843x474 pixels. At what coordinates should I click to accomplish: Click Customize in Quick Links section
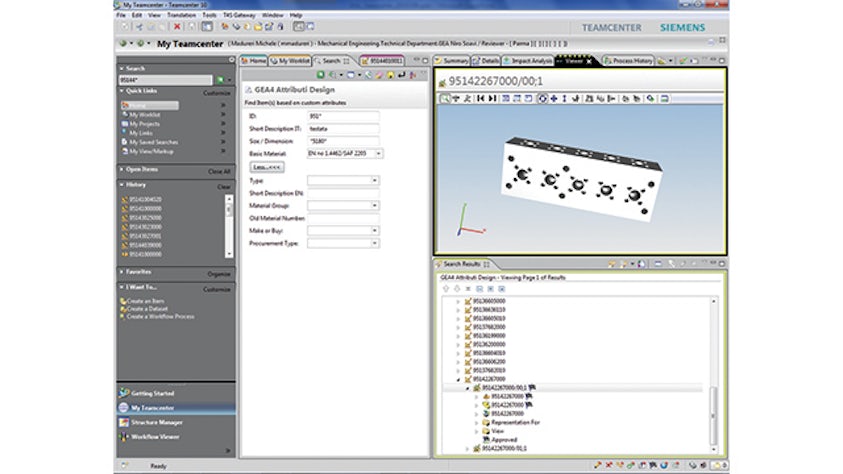tap(217, 93)
